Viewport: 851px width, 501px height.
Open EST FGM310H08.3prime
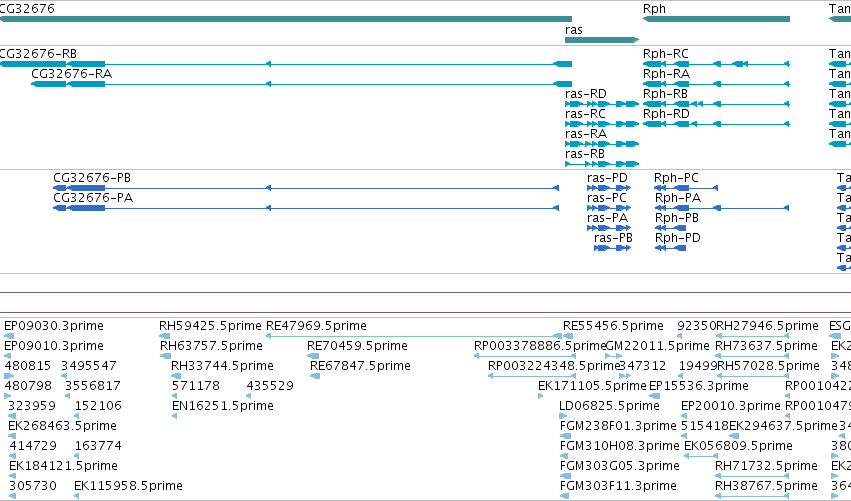click(619, 446)
